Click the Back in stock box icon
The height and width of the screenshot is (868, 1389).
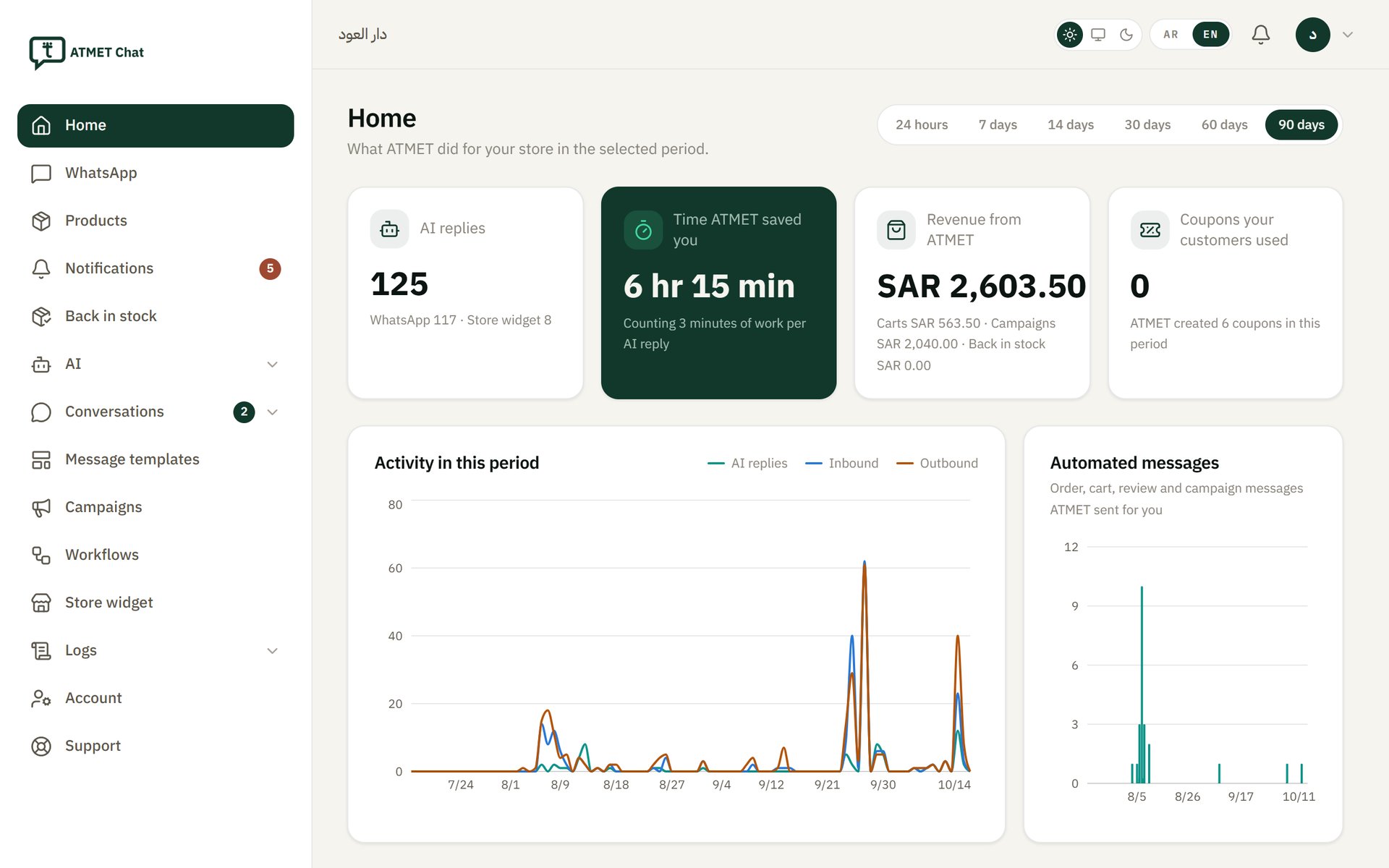click(x=41, y=316)
